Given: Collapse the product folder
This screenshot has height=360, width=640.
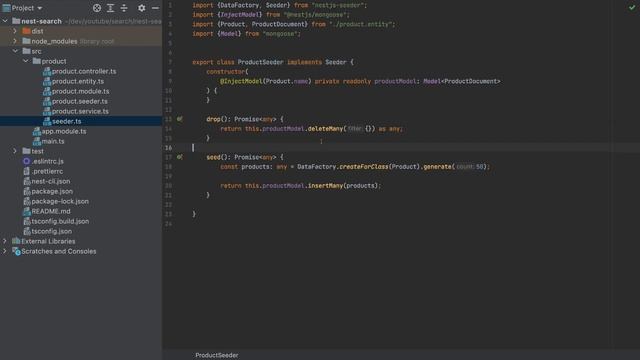Looking at the screenshot, I should (25, 61).
